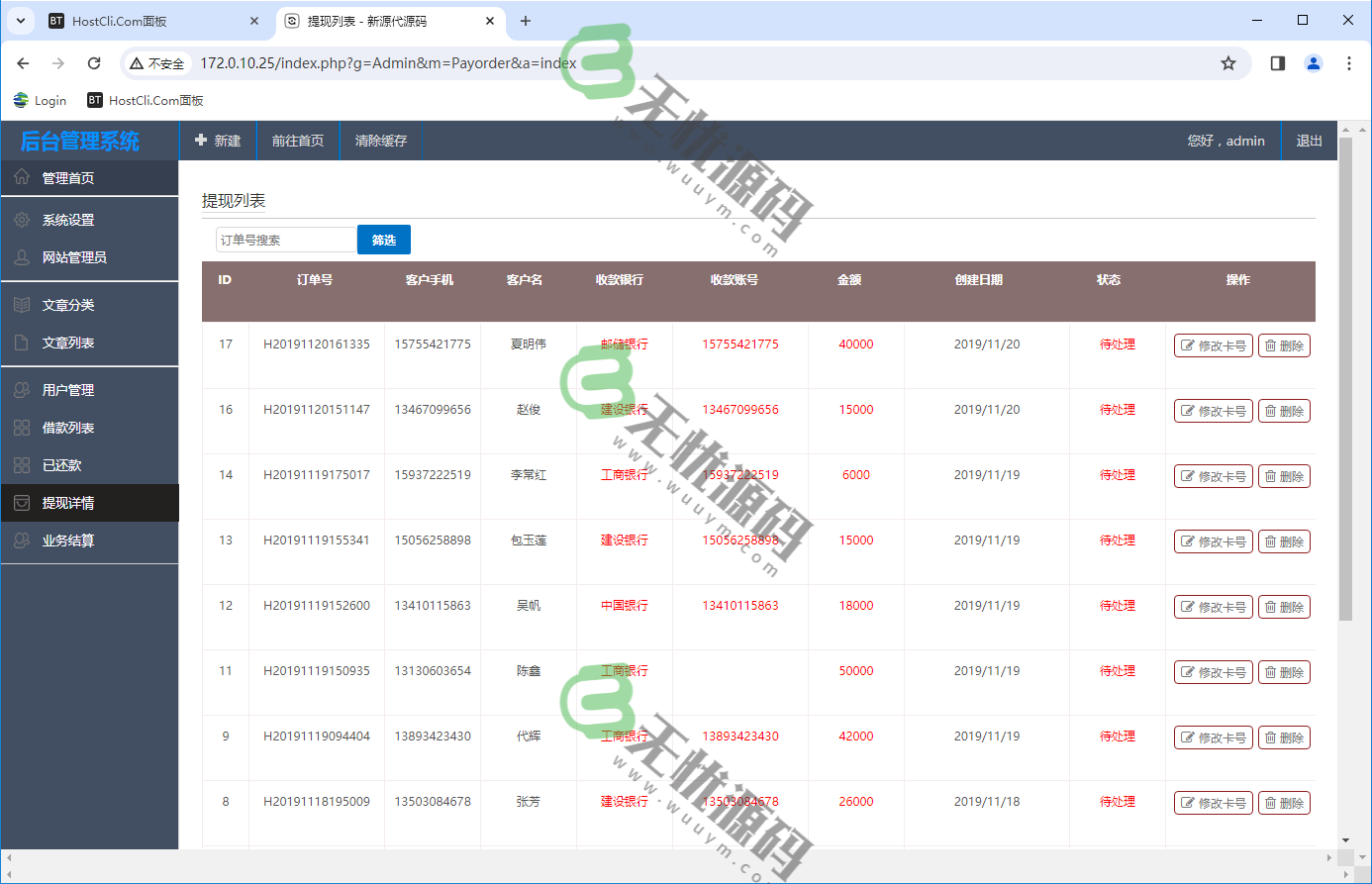Click the vertical page scrollbar thumb
The height and width of the screenshot is (884, 1372).
(1345, 376)
